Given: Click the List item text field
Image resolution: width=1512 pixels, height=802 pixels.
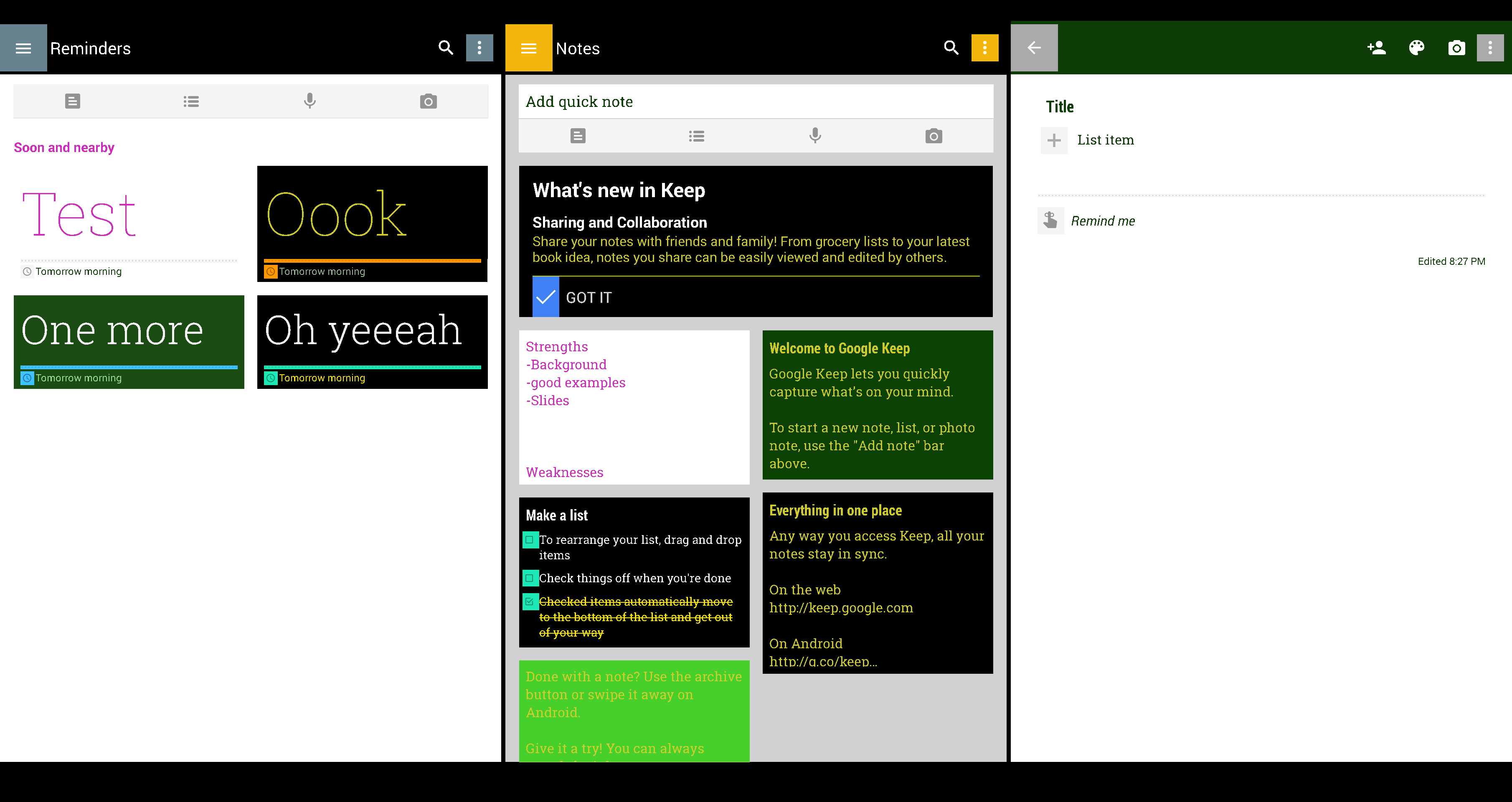Looking at the screenshot, I should click(x=1106, y=140).
